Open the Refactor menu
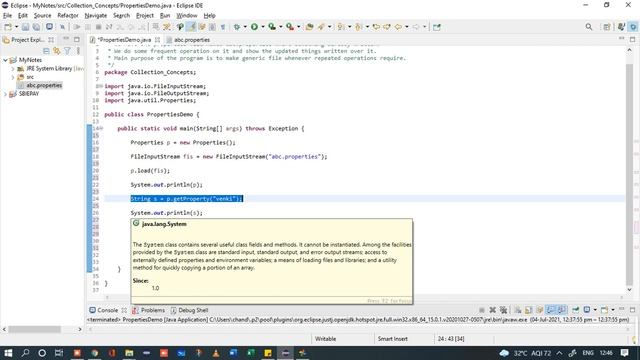The height and width of the screenshot is (360, 640). click(x=68, y=16)
